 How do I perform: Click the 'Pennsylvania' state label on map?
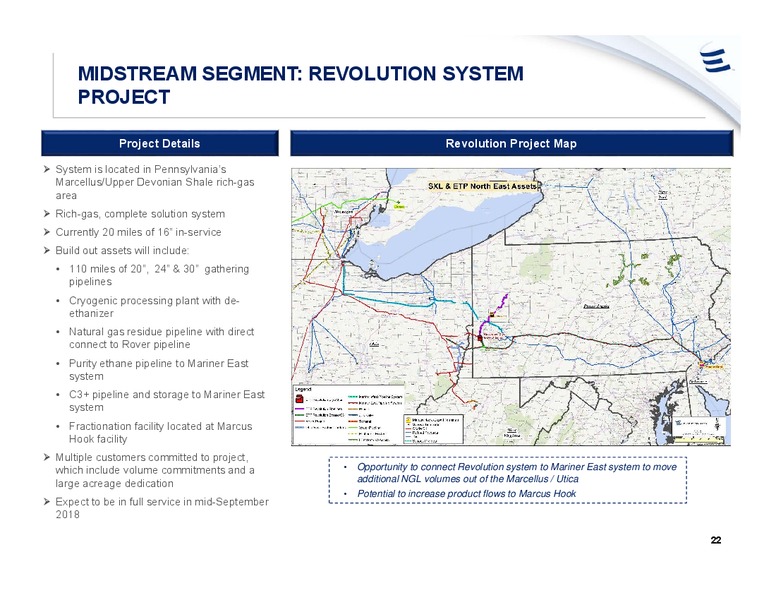(596, 306)
